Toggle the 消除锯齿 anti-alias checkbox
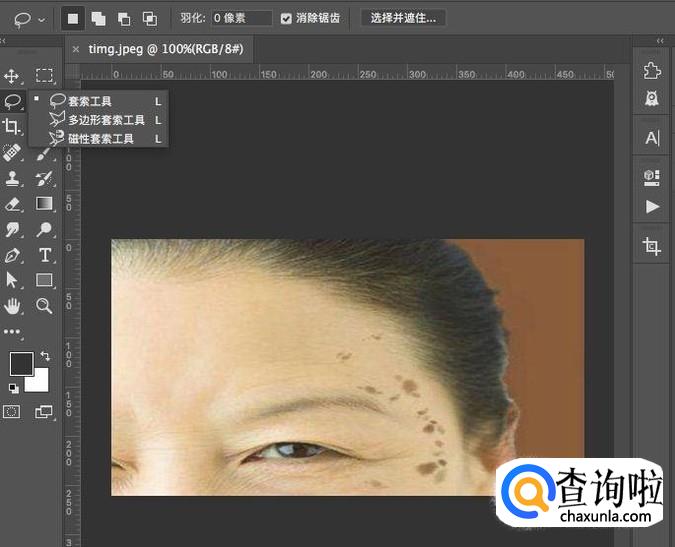Viewport: 675px width, 547px height. [x=287, y=18]
